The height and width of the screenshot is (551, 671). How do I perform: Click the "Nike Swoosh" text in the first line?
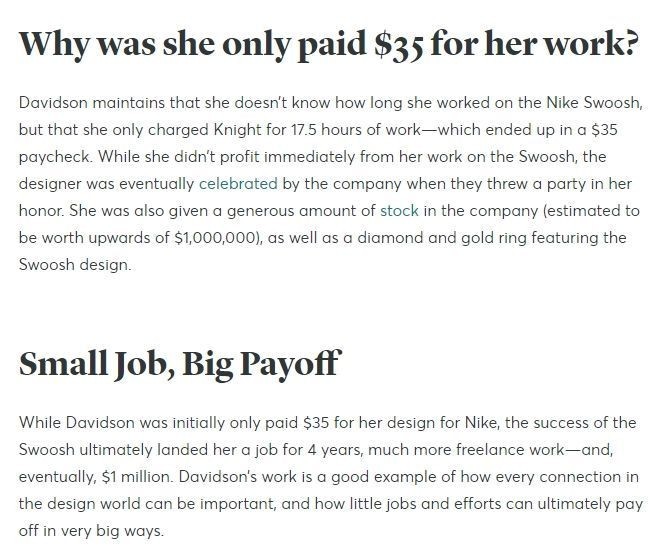(x=597, y=103)
